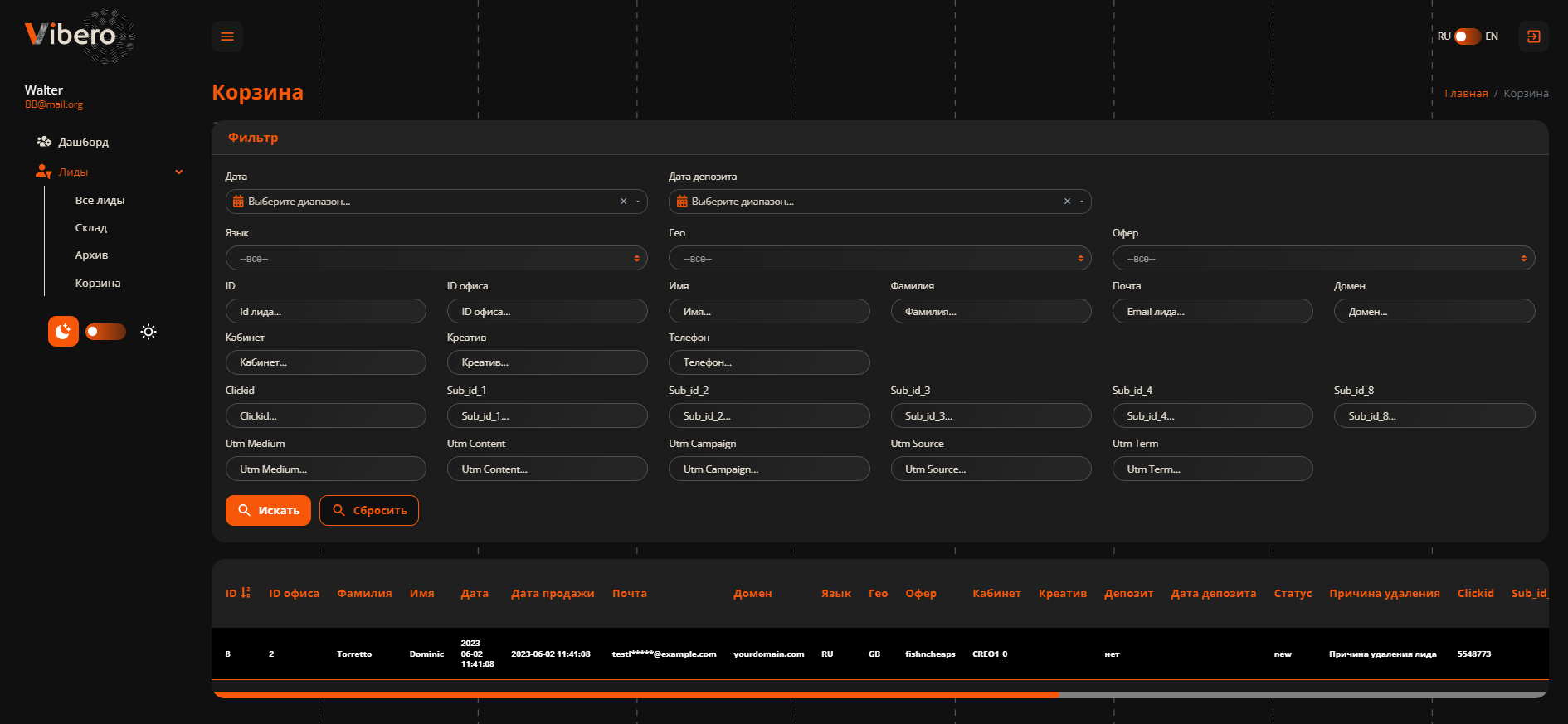The width and height of the screenshot is (1568, 724).
Task: Click CREO1_0 cell in table
Action: [x=990, y=654]
